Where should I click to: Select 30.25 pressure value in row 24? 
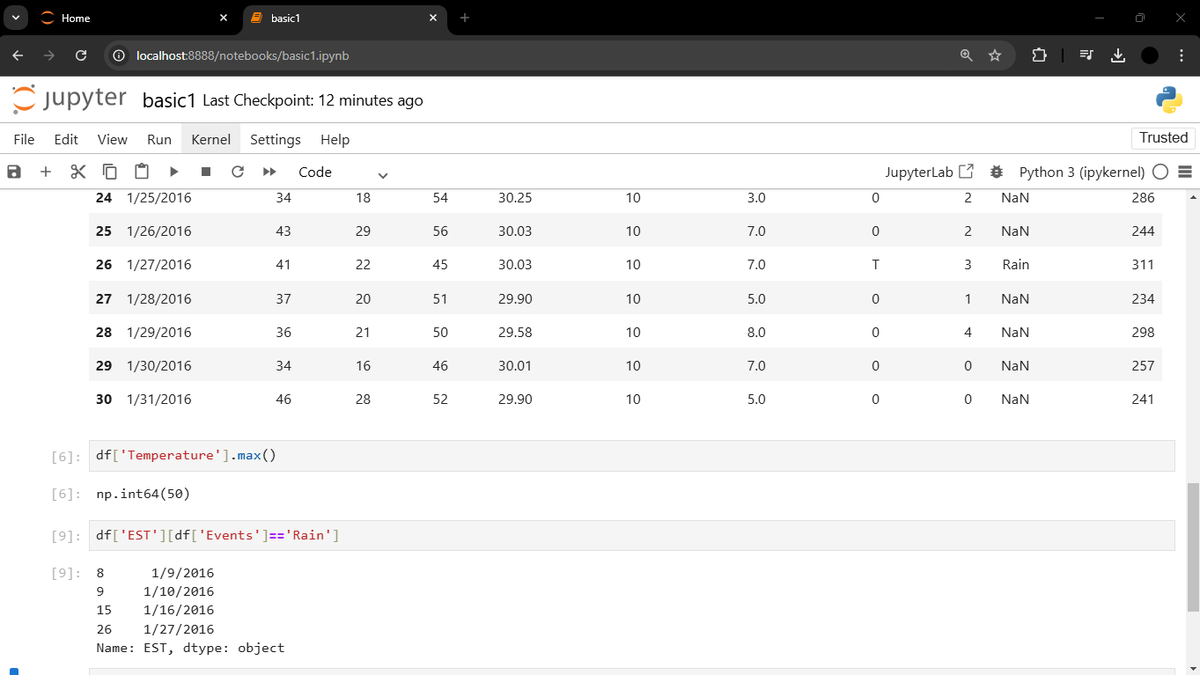click(514, 198)
